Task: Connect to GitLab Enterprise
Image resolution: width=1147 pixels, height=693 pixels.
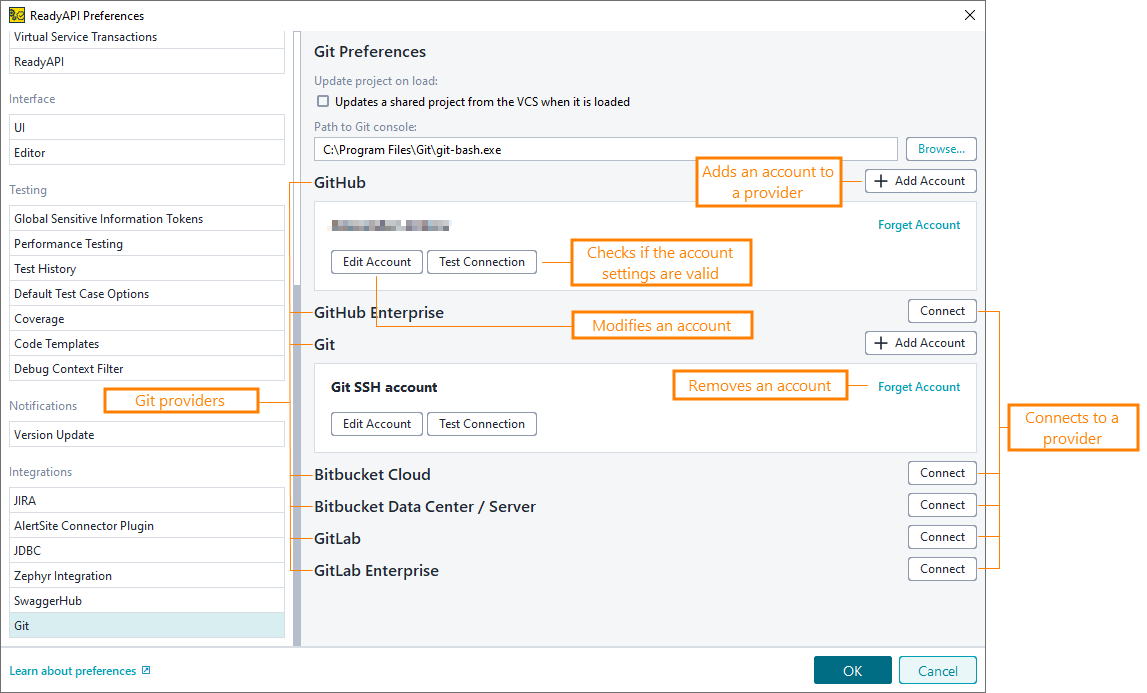Action: pyautogui.click(x=941, y=568)
